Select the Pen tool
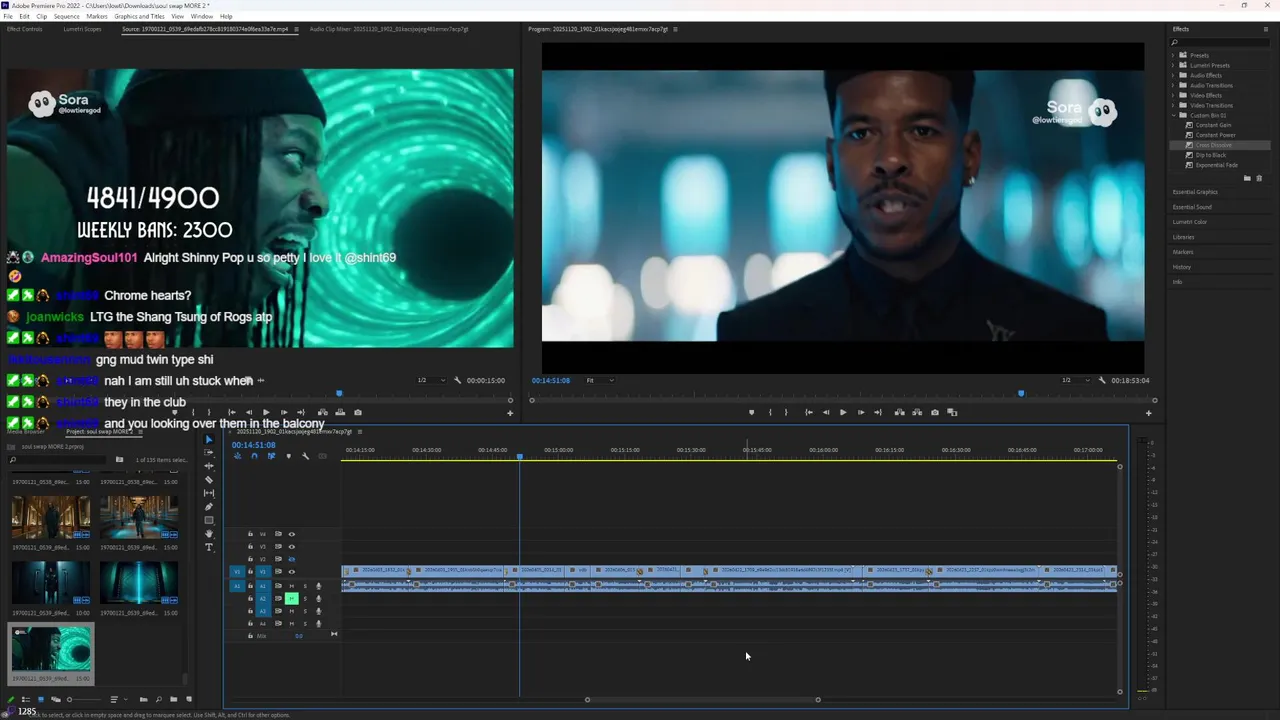Image resolution: width=1280 pixels, height=720 pixels. pyautogui.click(x=209, y=507)
